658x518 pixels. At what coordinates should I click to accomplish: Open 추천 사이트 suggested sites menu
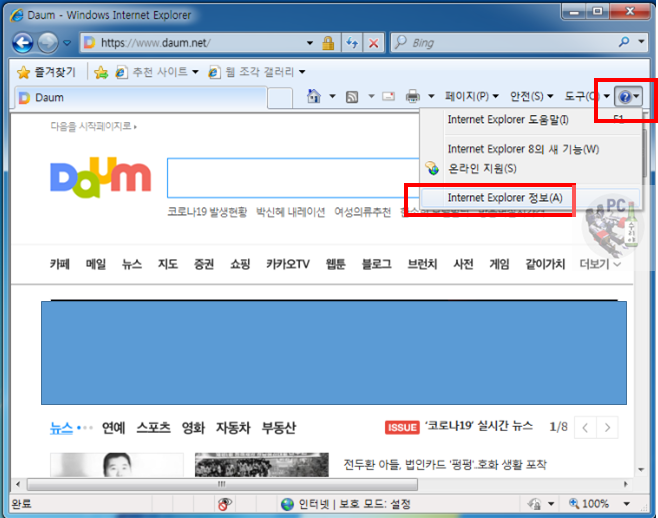[157, 72]
